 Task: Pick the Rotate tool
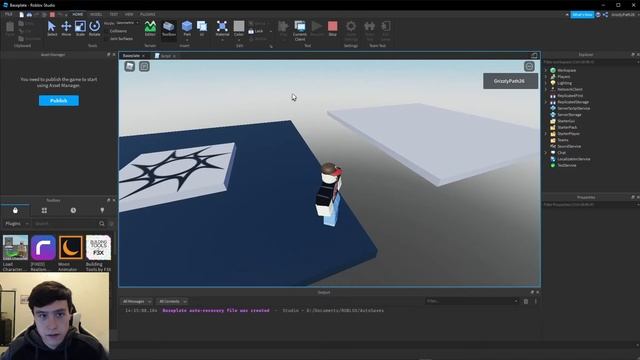[x=94, y=29]
